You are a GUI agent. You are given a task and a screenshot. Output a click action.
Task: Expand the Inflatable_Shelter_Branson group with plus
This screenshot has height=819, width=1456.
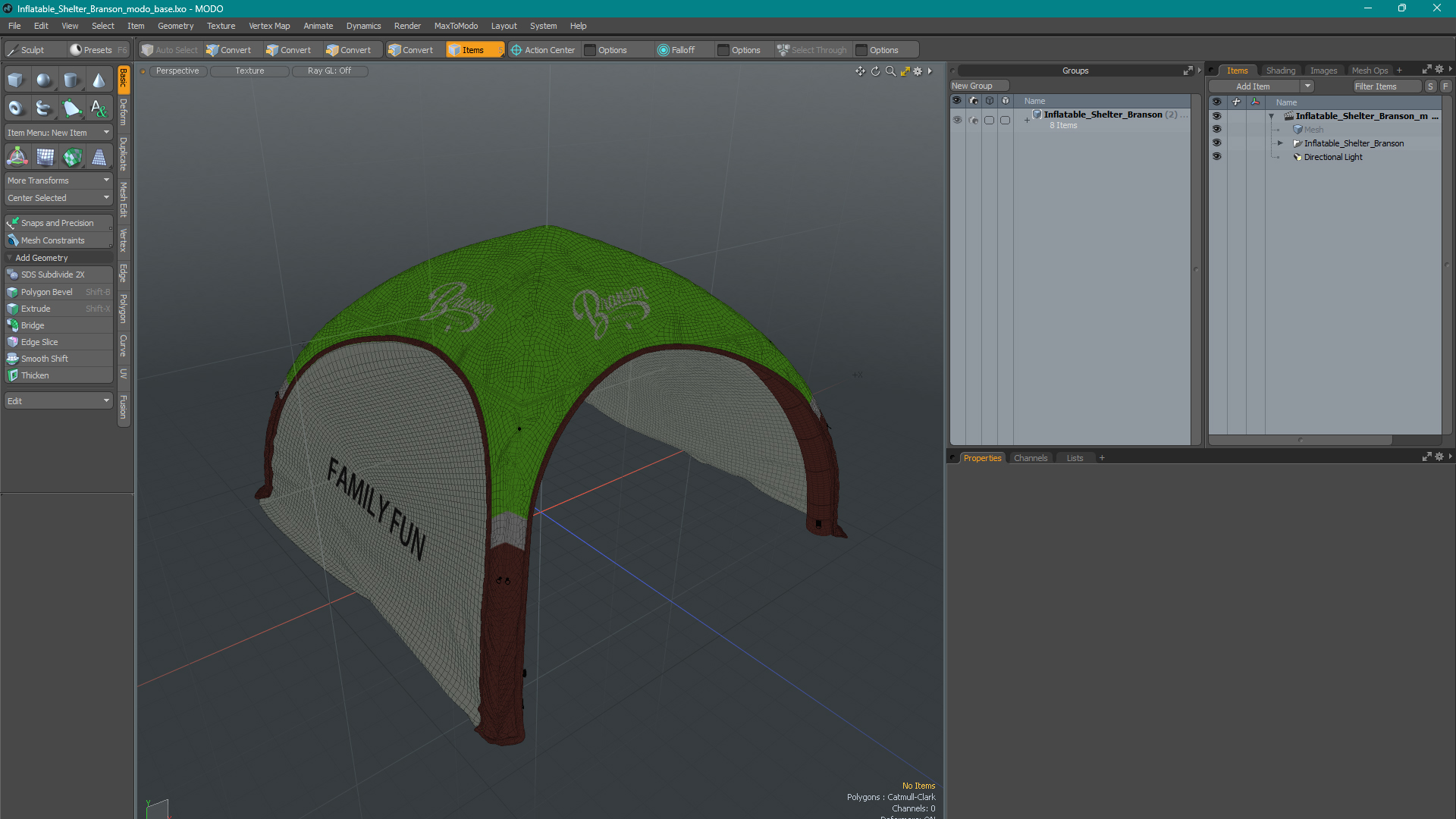coord(1027,120)
